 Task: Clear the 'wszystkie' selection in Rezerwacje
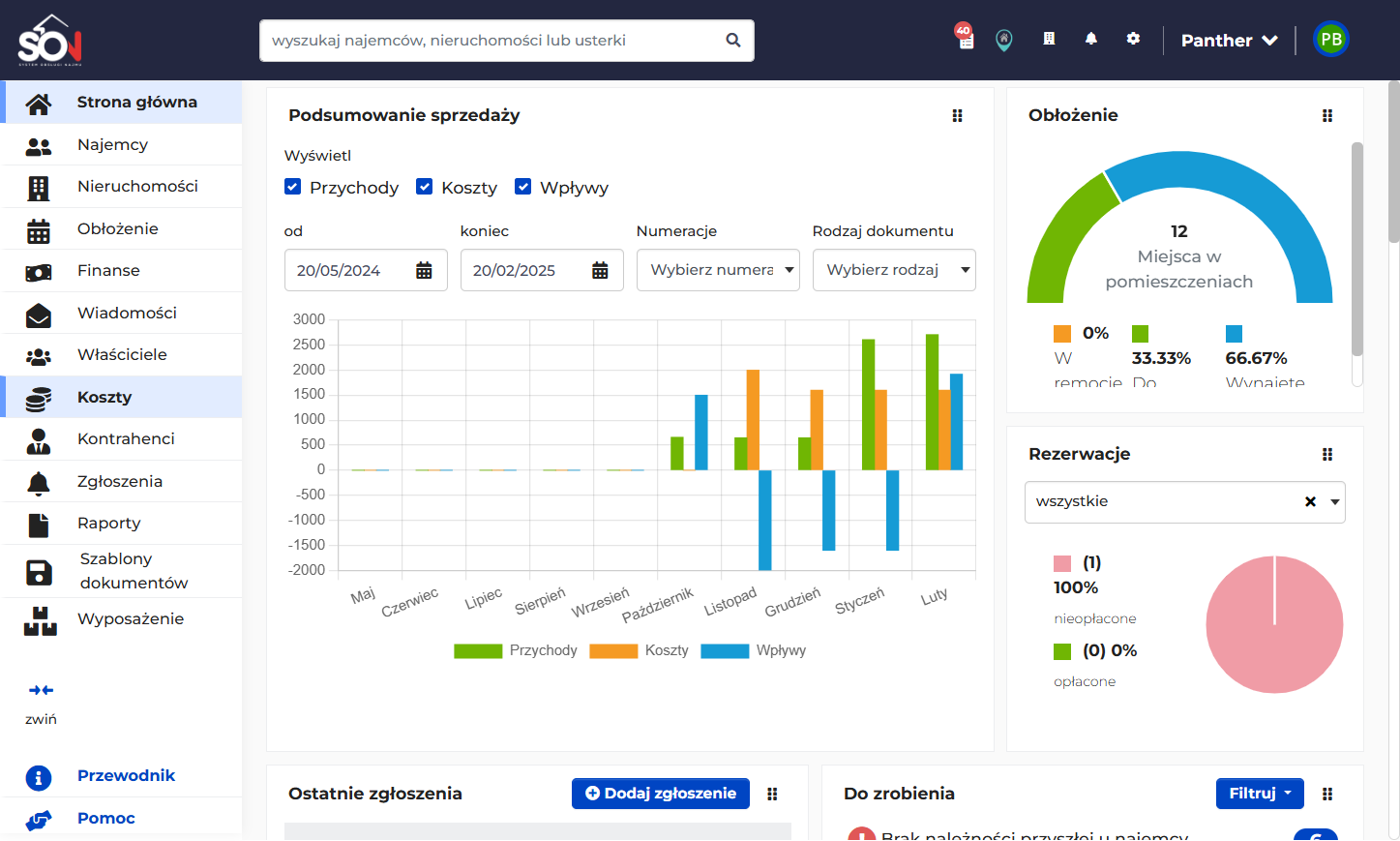[x=1310, y=502]
